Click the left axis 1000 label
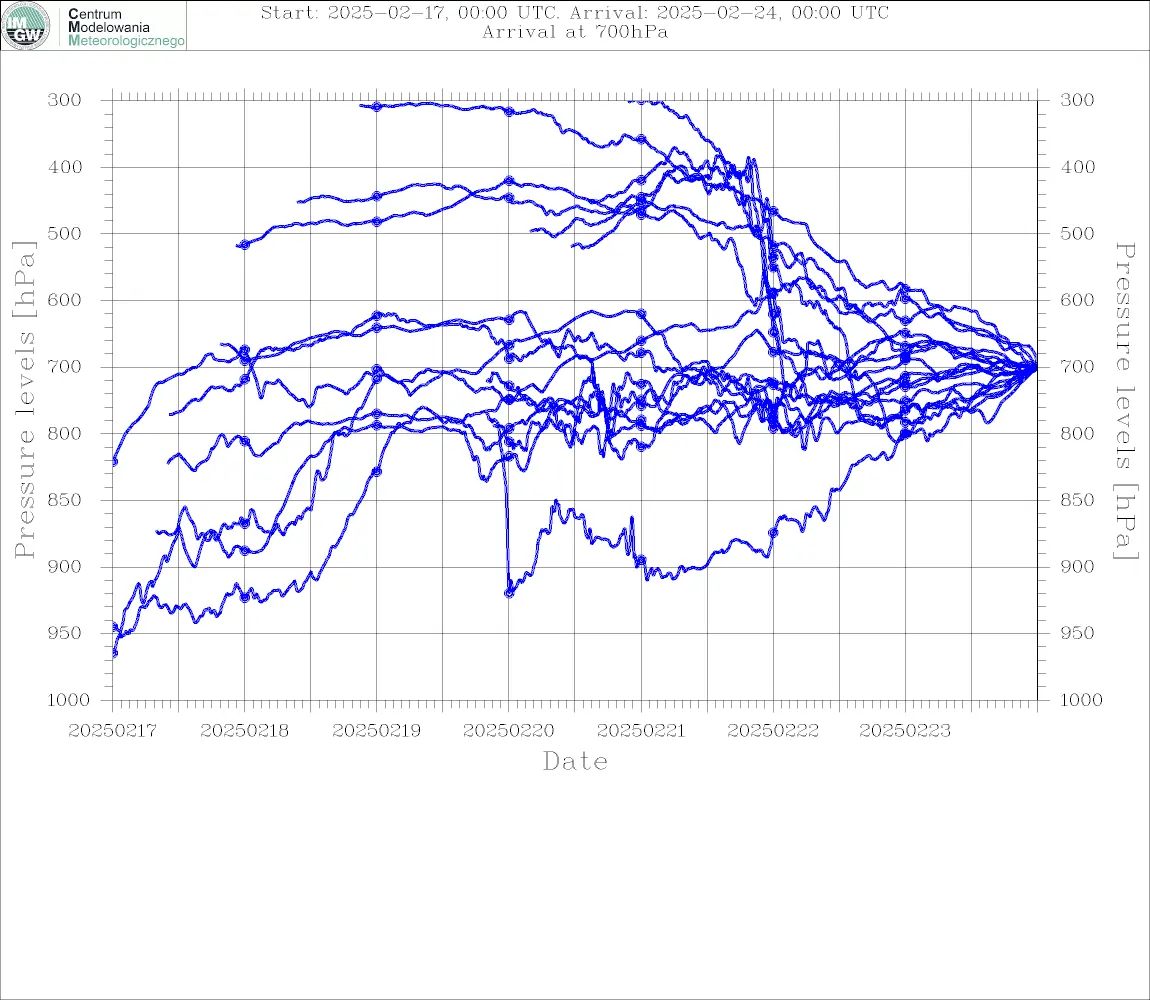1150x1000 pixels. 68,700
